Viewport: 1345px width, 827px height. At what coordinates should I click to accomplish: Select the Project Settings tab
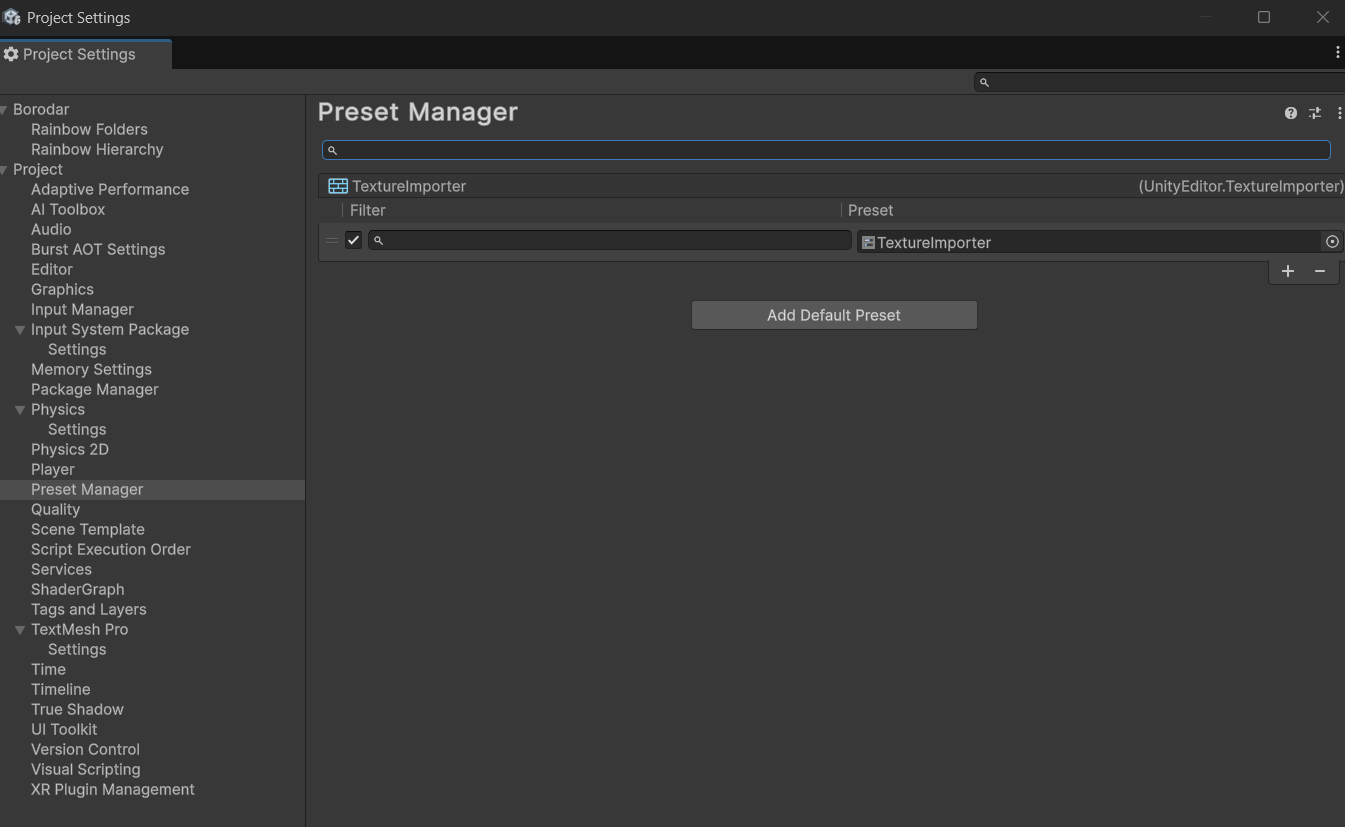coord(86,54)
